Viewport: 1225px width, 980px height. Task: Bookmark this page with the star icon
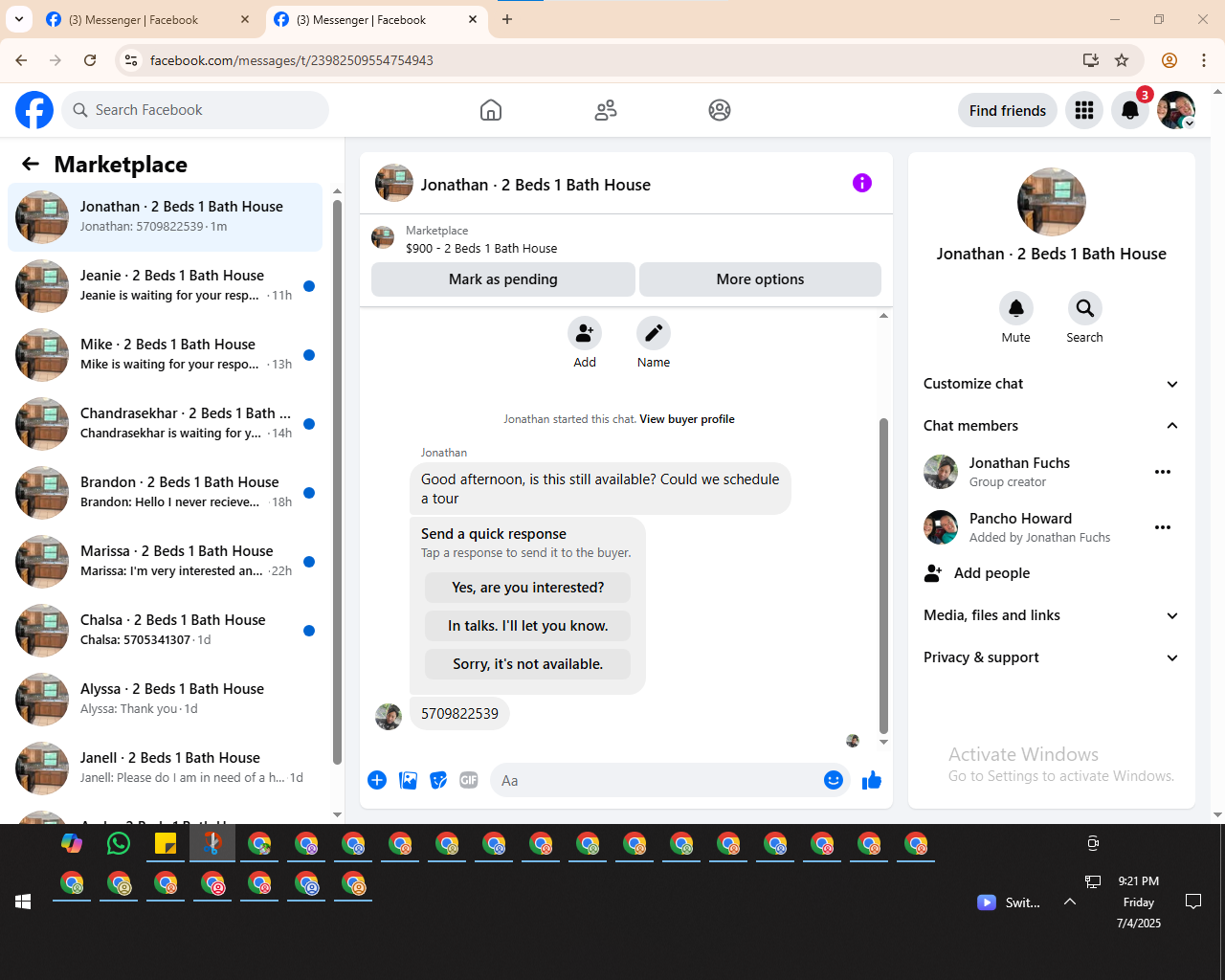pos(1122,60)
